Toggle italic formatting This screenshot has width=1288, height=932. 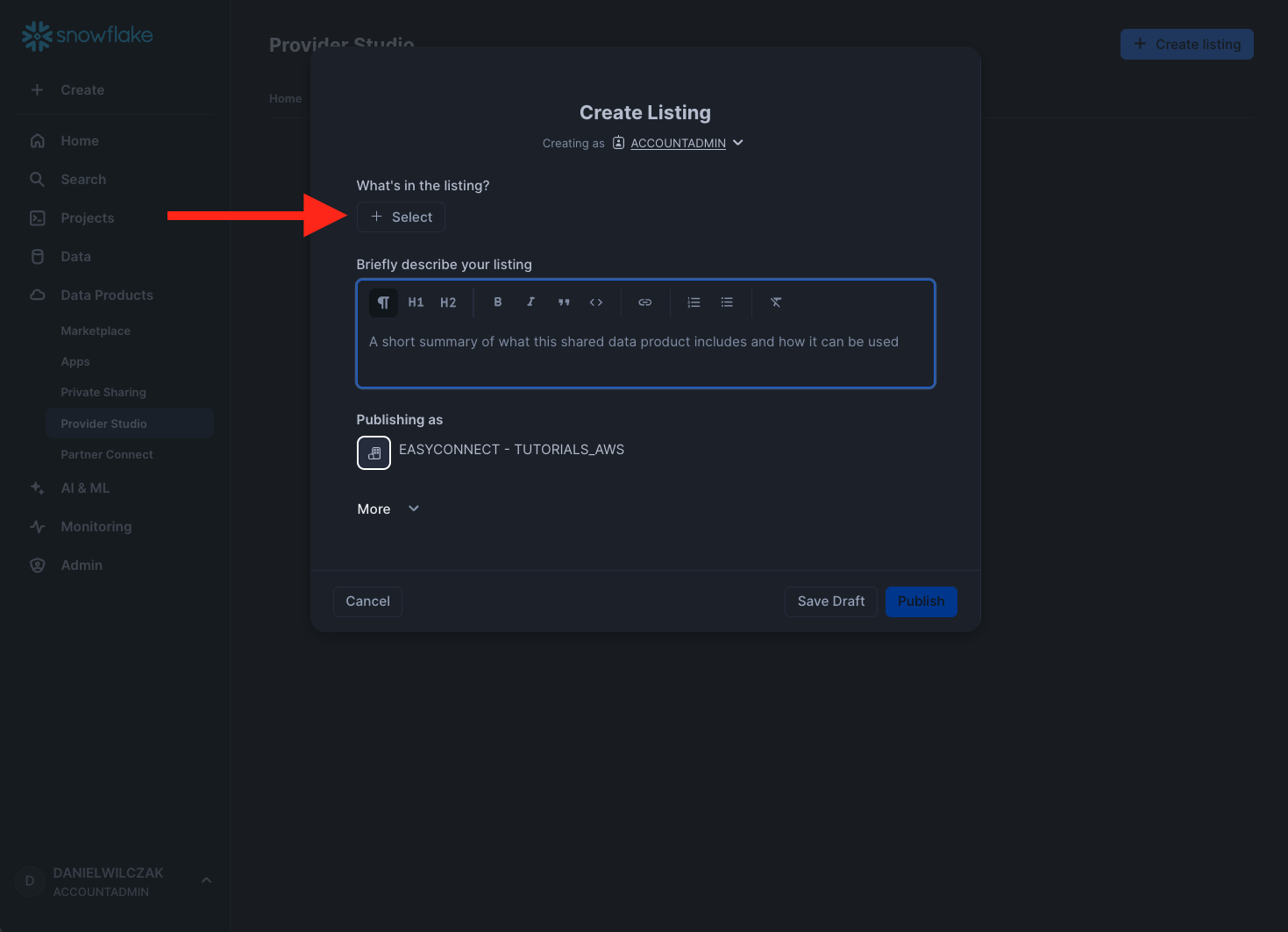point(530,302)
